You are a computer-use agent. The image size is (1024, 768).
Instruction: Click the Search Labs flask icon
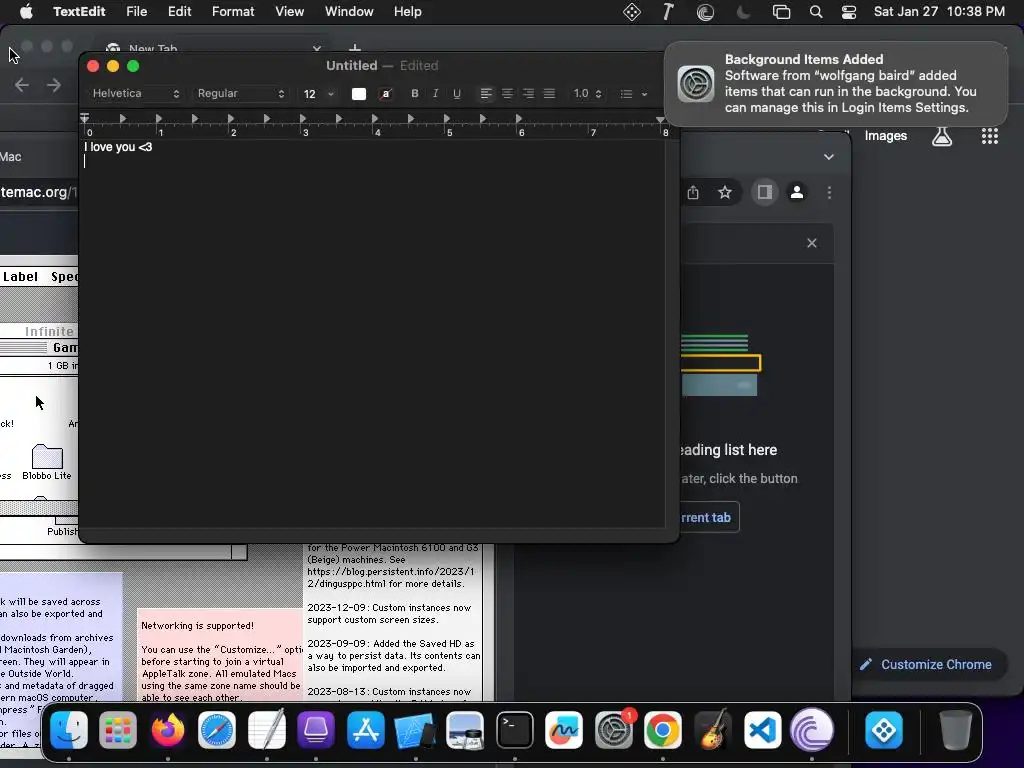point(942,136)
